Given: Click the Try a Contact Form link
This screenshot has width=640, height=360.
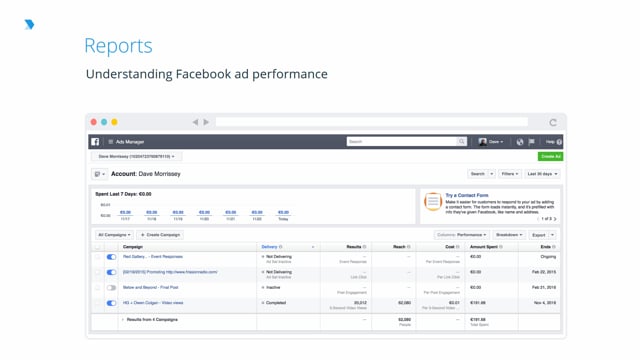Looking at the screenshot, I should (467, 196).
